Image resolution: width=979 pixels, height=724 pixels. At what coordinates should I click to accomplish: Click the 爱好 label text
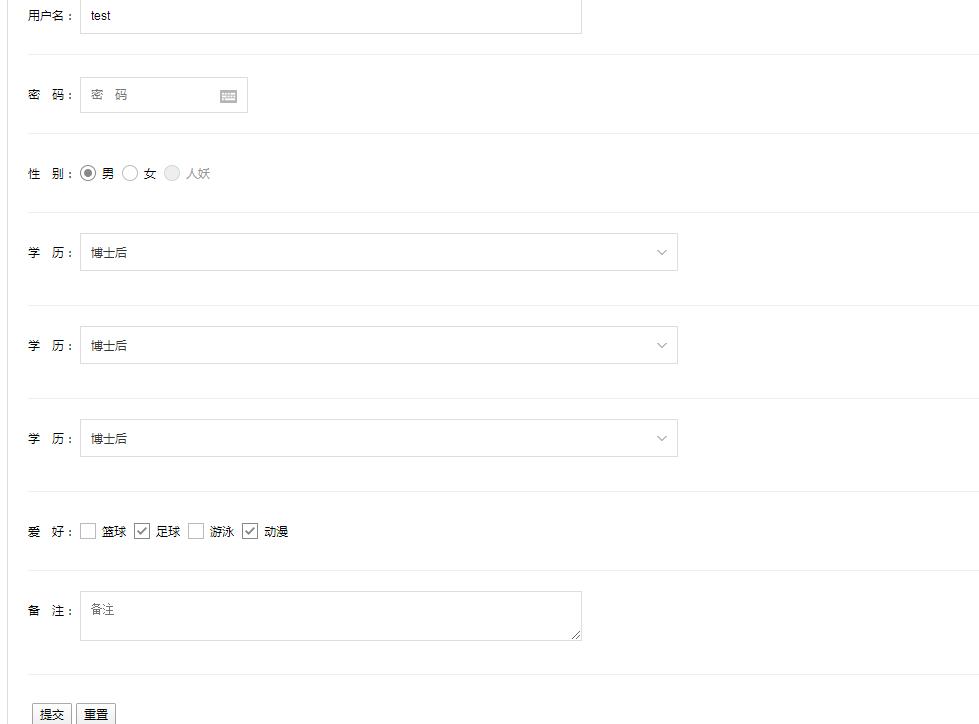tap(50, 532)
